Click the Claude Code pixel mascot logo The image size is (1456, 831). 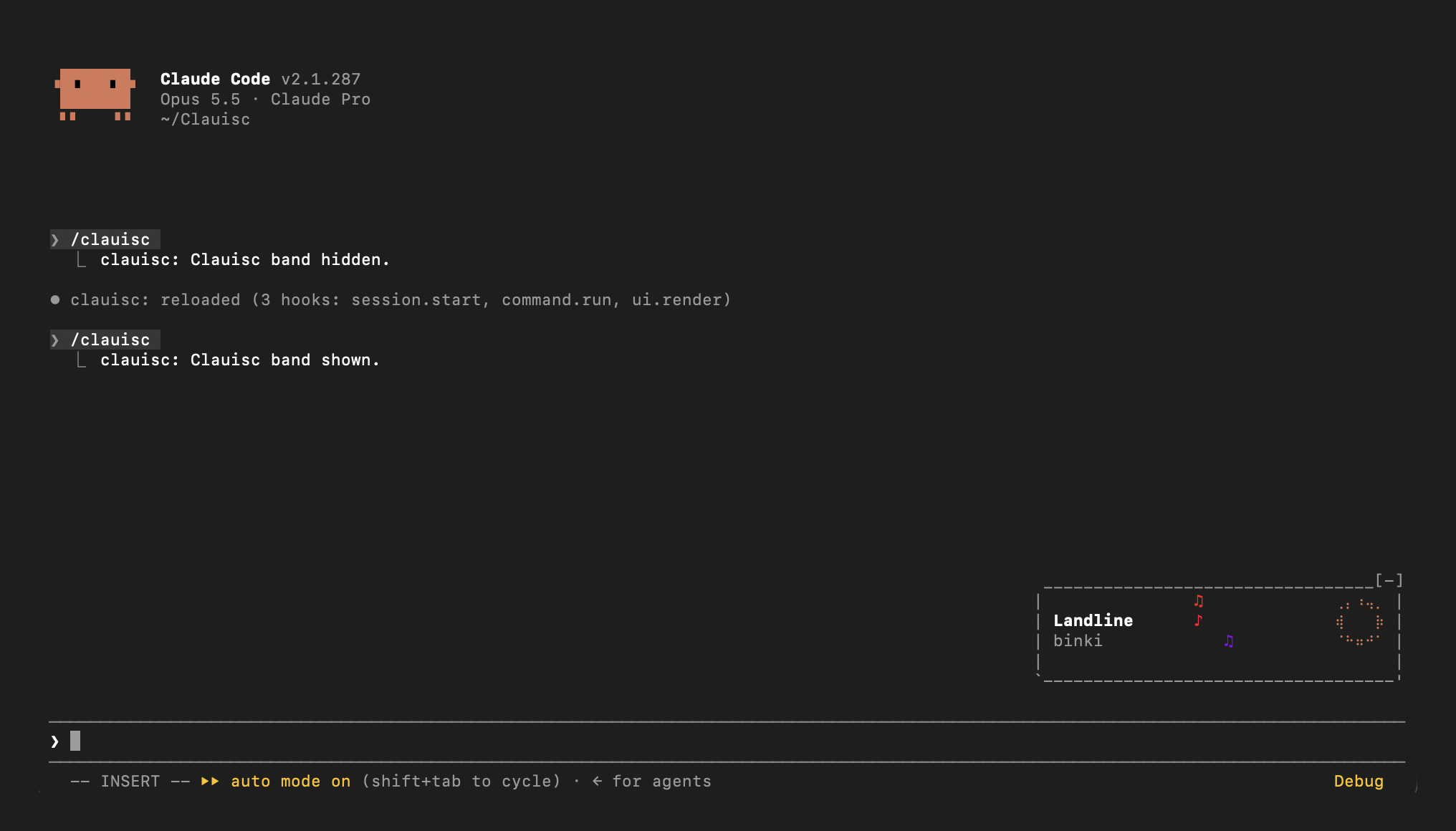tap(95, 95)
